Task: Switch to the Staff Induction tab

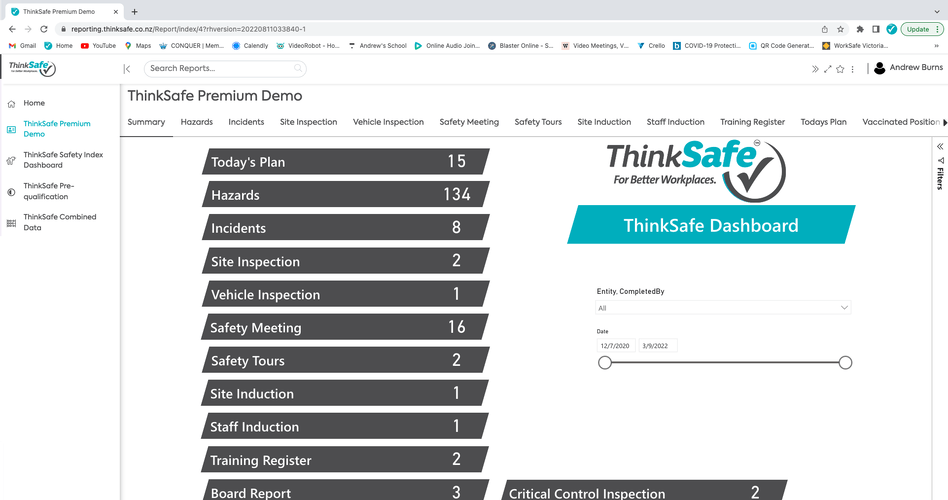Action: coord(675,122)
